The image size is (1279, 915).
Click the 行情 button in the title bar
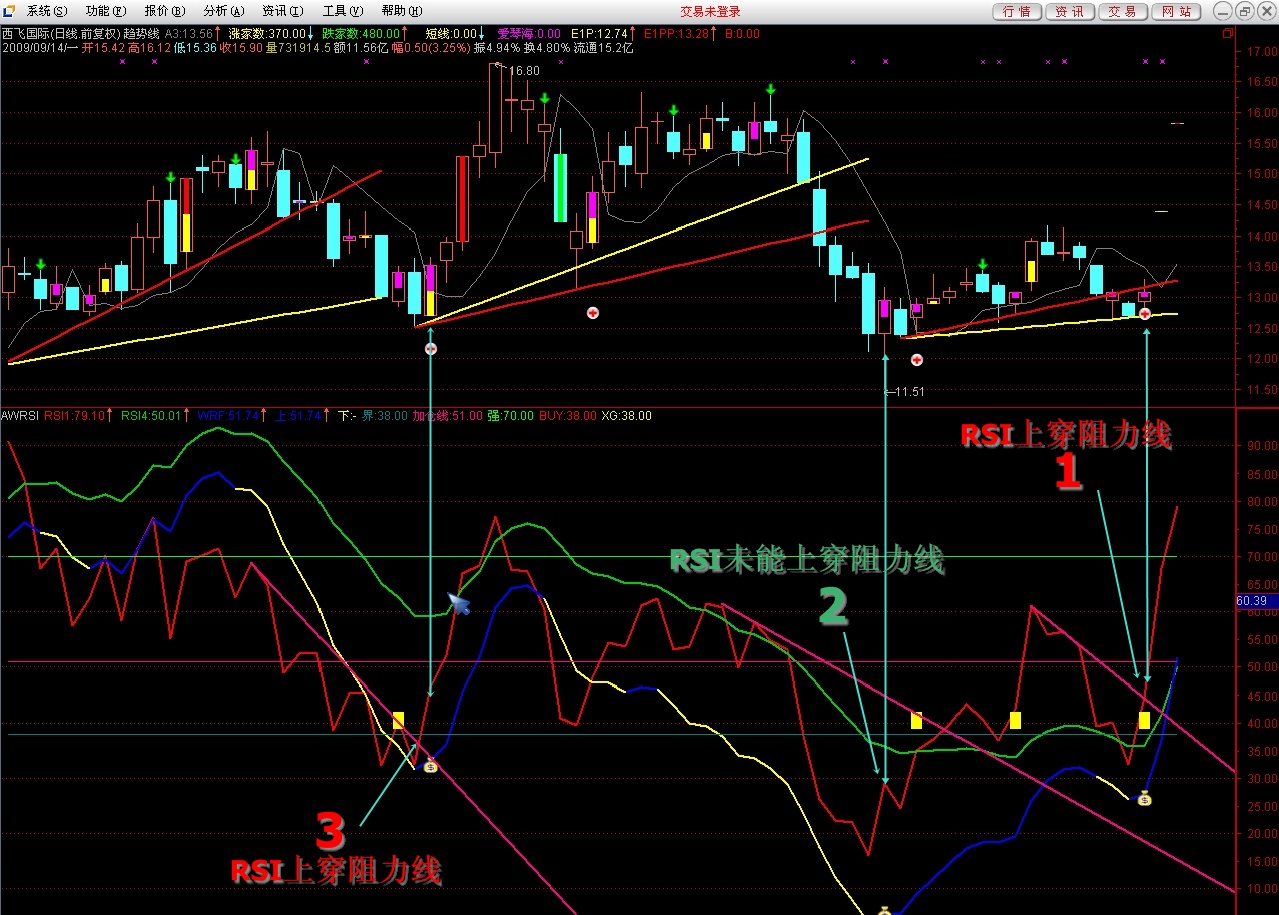pos(1017,11)
